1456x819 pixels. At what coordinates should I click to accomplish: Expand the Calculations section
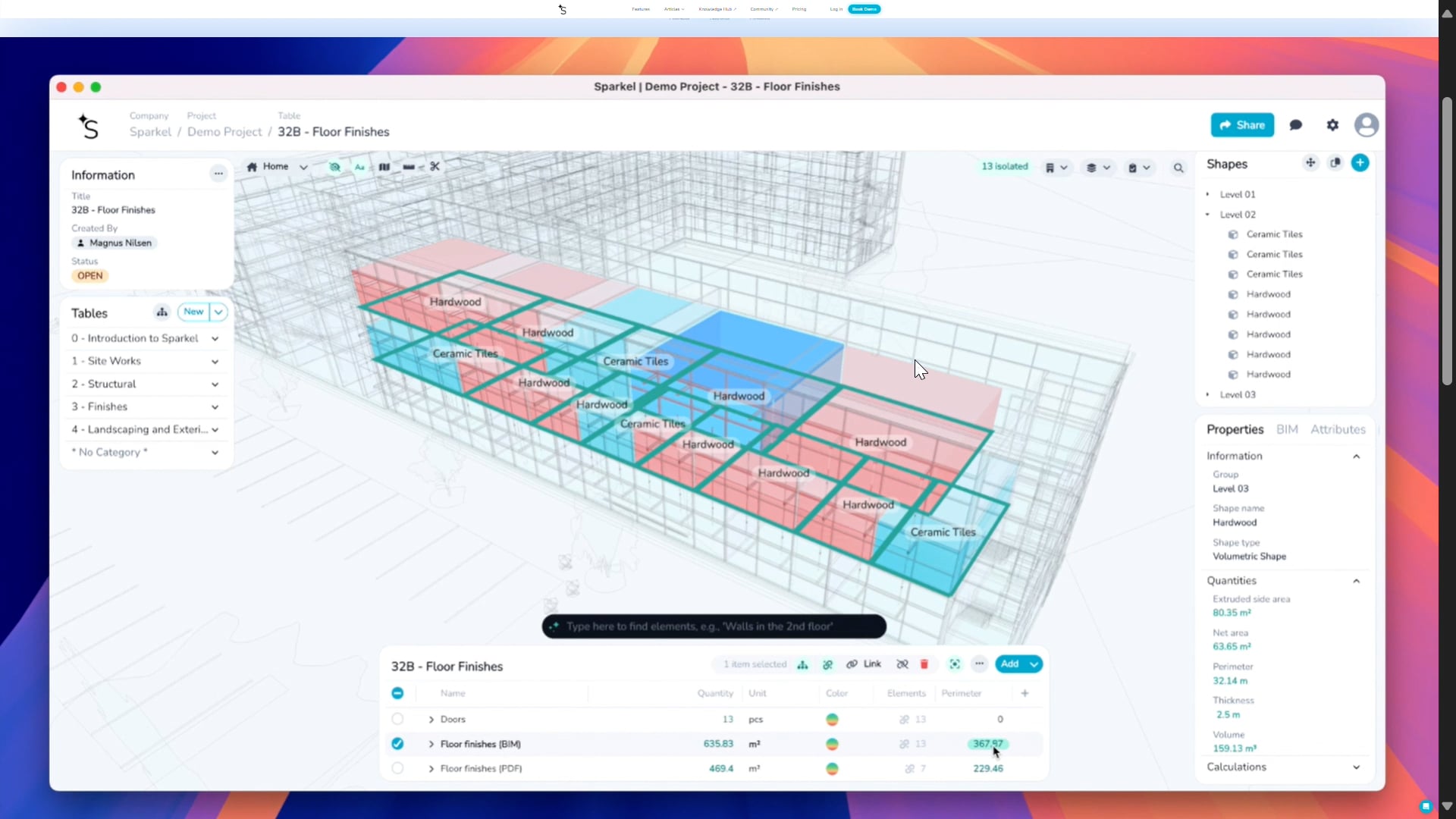[1356, 767]
